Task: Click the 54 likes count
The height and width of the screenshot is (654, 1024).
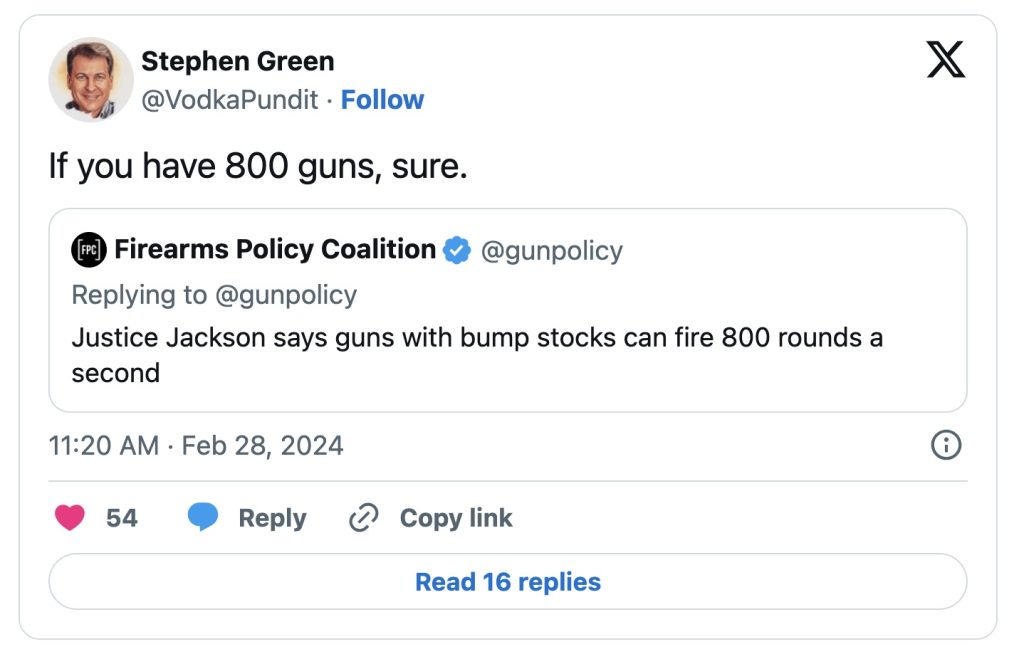Action: click(x=122, y=518)
